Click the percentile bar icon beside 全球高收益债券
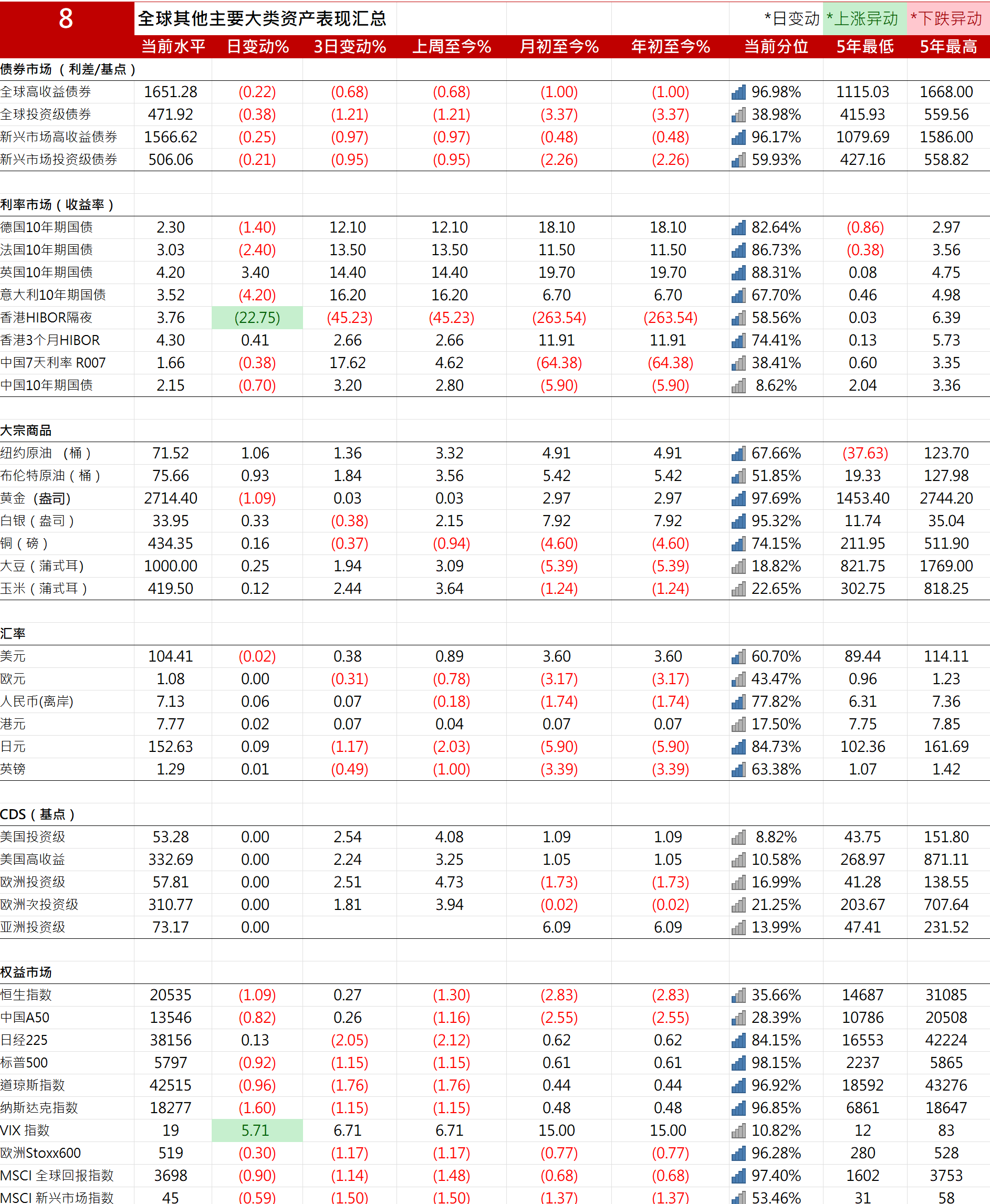Viewport: 990px width, 1204px height. (738, 92)
